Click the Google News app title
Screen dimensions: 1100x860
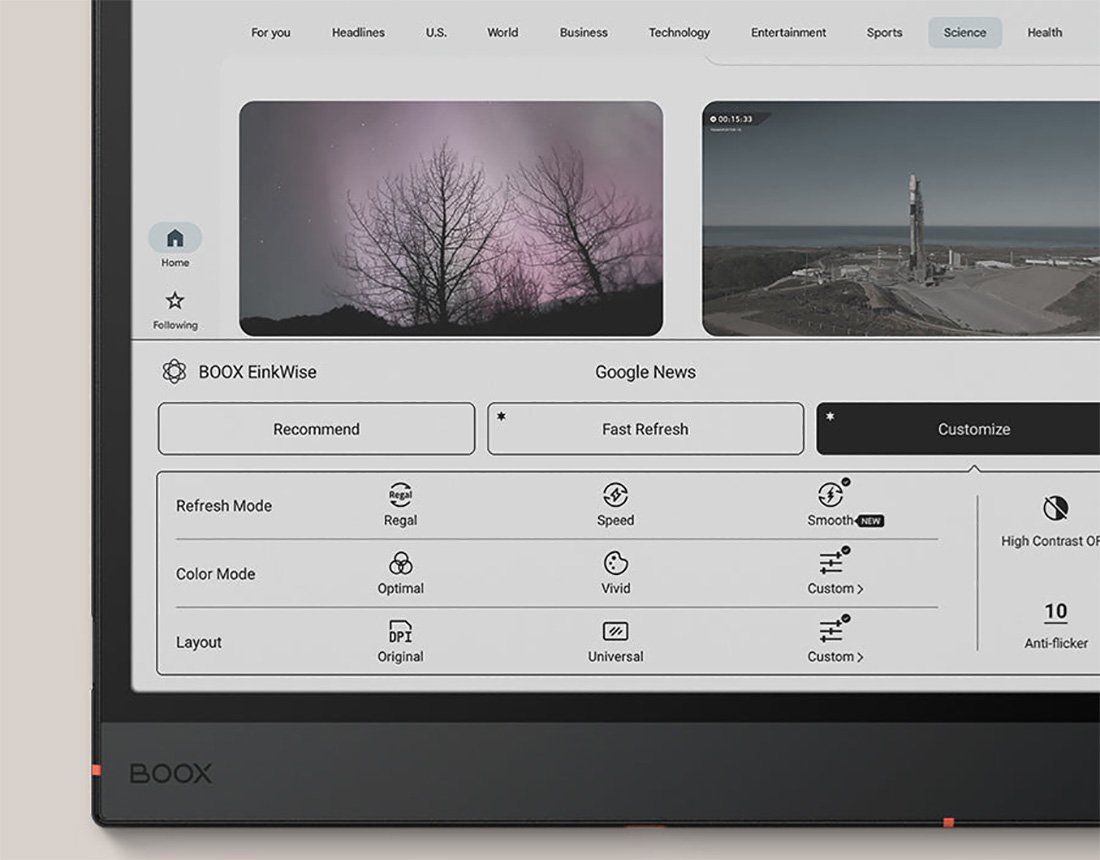[645, 372]
